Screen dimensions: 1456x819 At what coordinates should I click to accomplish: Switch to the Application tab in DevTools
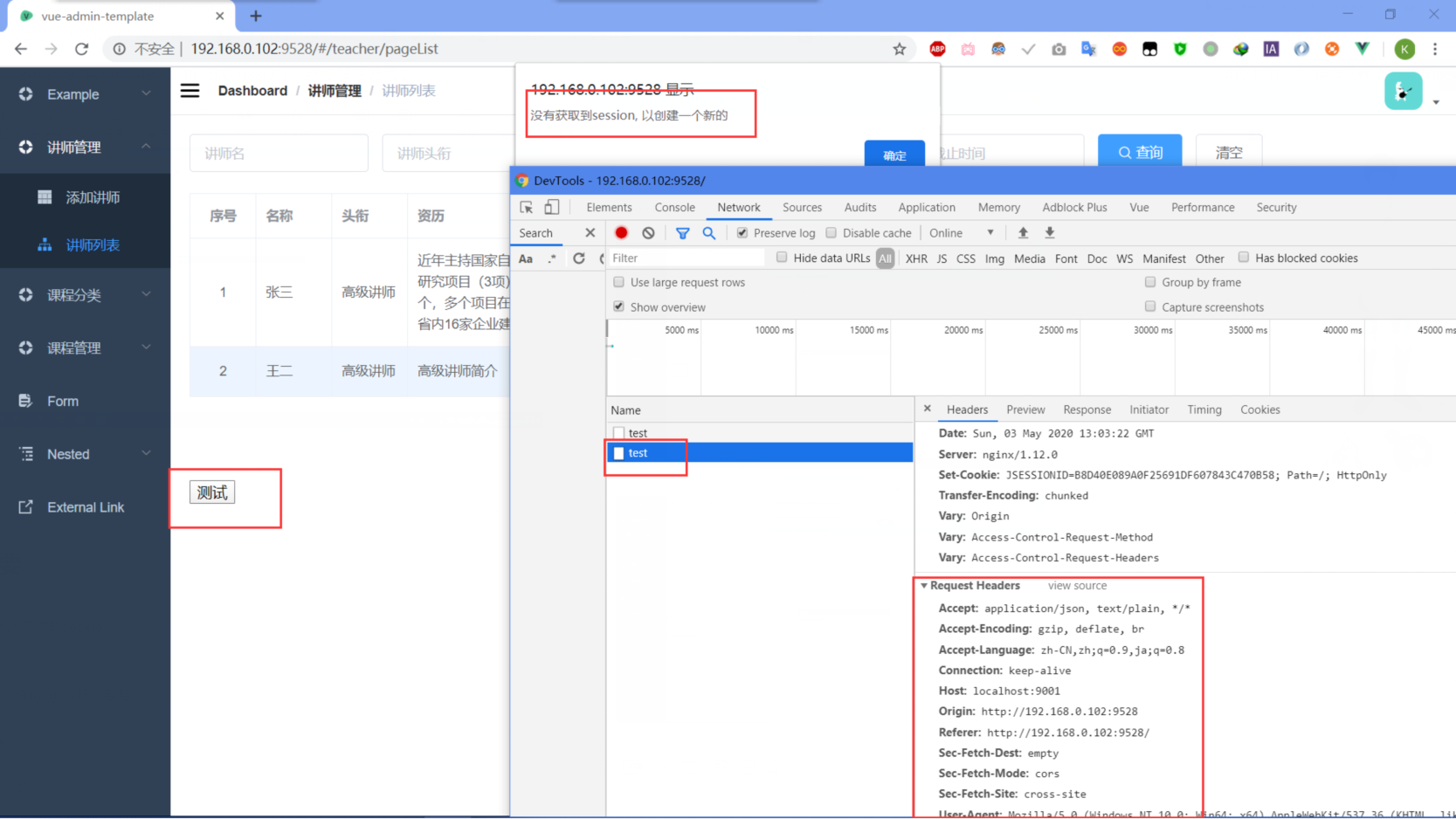click(x=926, y=207)
